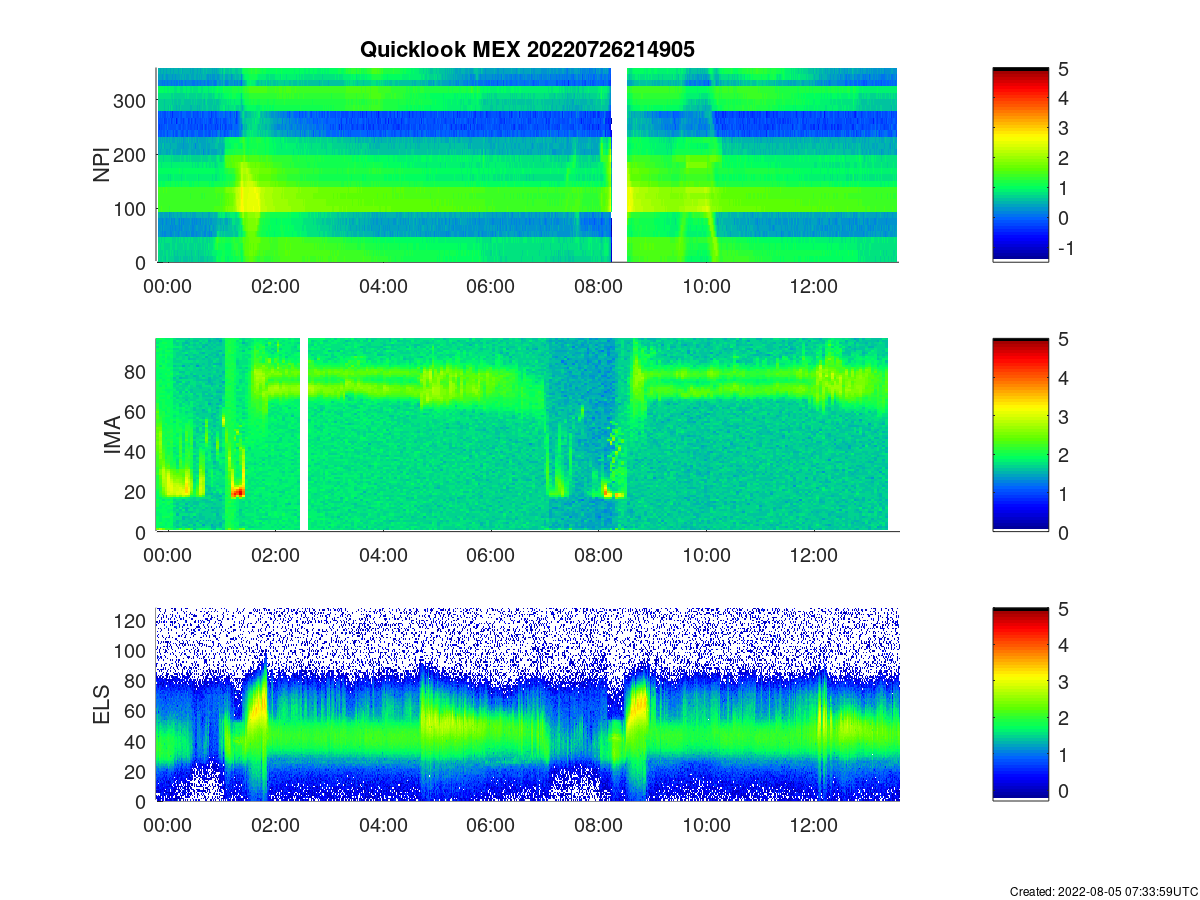Click the "08:00" tick under the NPI panel
The image size is (1200, 900).
click(x=598, y=287)
